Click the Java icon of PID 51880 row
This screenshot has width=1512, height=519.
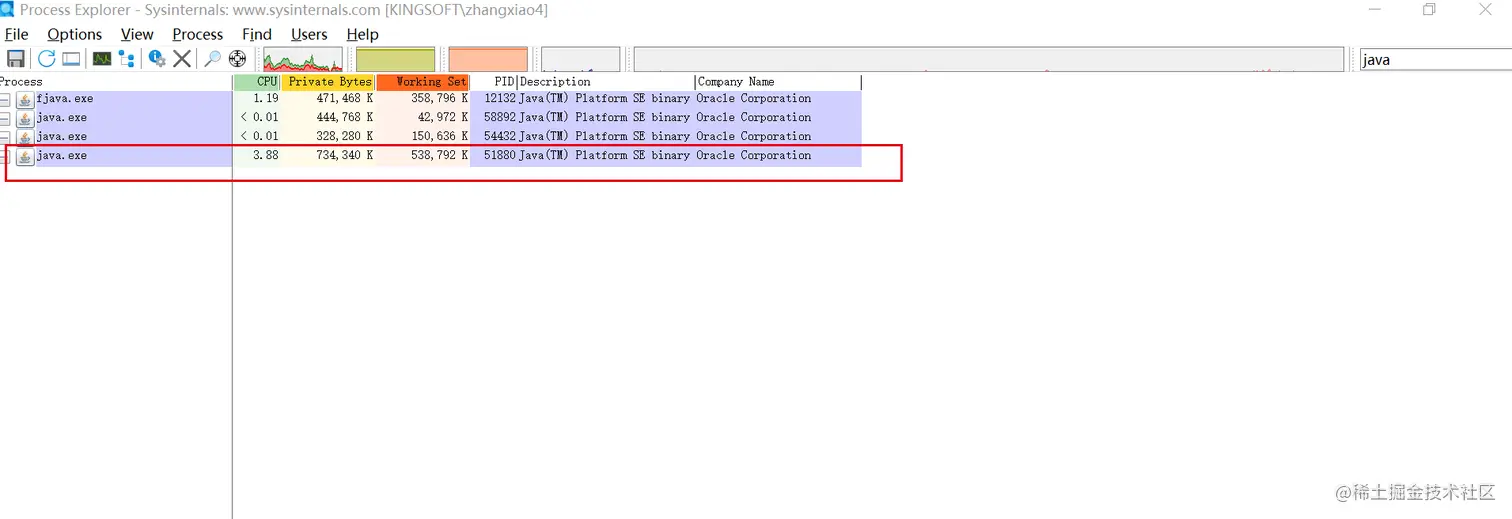[x=25, y=156]
